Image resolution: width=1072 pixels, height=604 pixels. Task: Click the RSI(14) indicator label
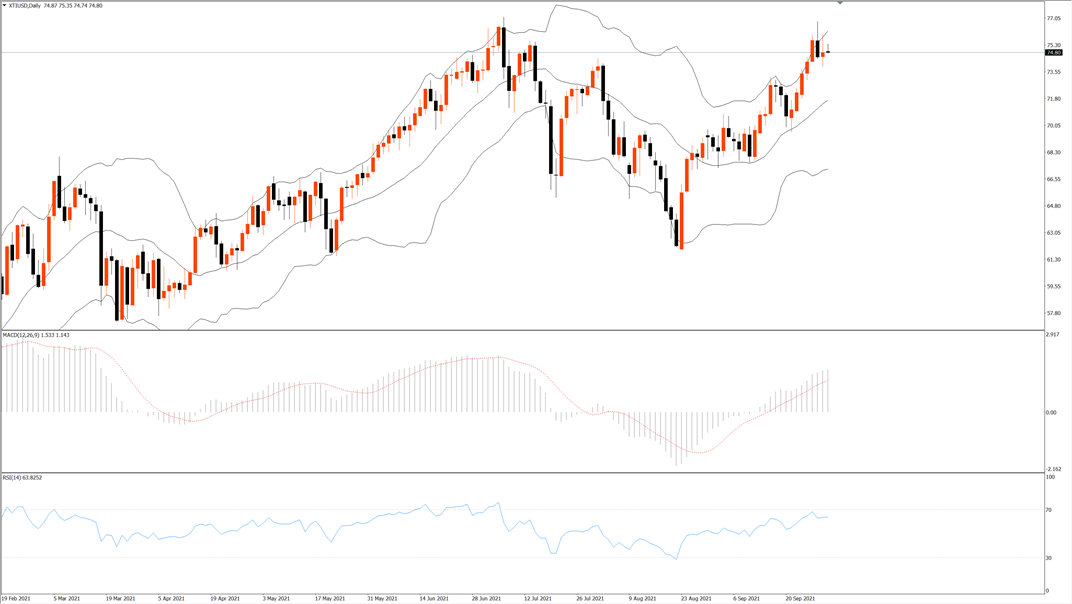click(x=12, y=477)
